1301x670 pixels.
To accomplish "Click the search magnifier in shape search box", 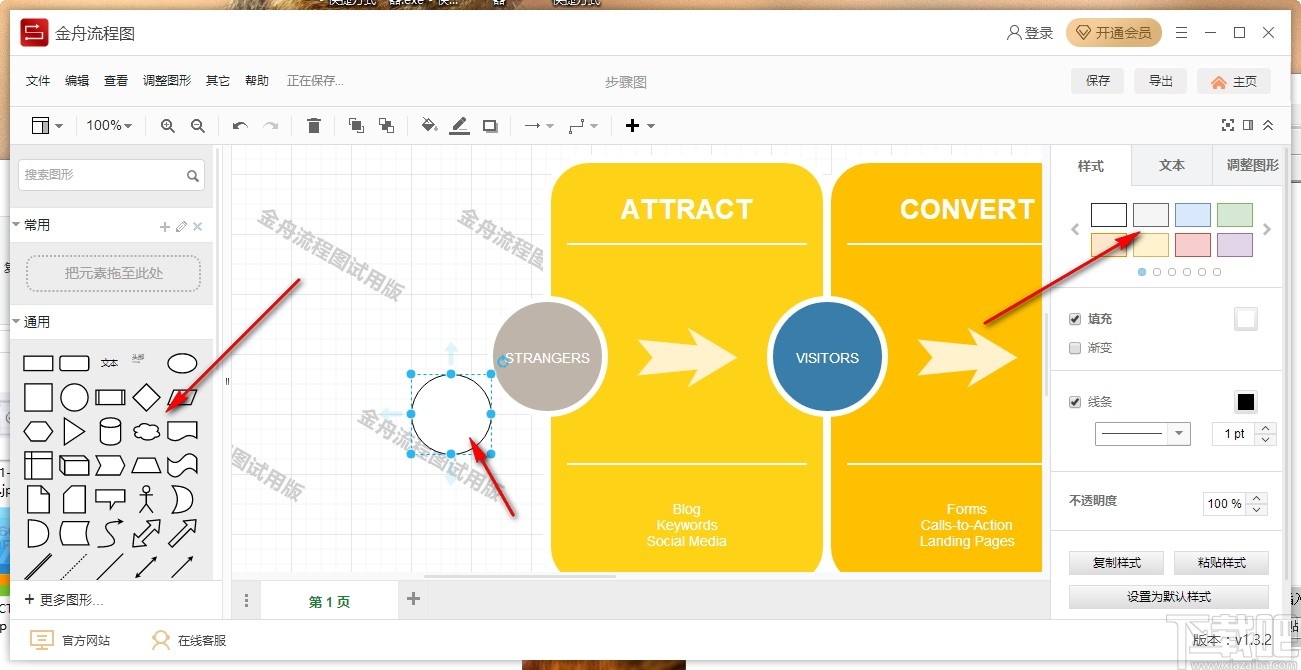I will tap(193, 176).
